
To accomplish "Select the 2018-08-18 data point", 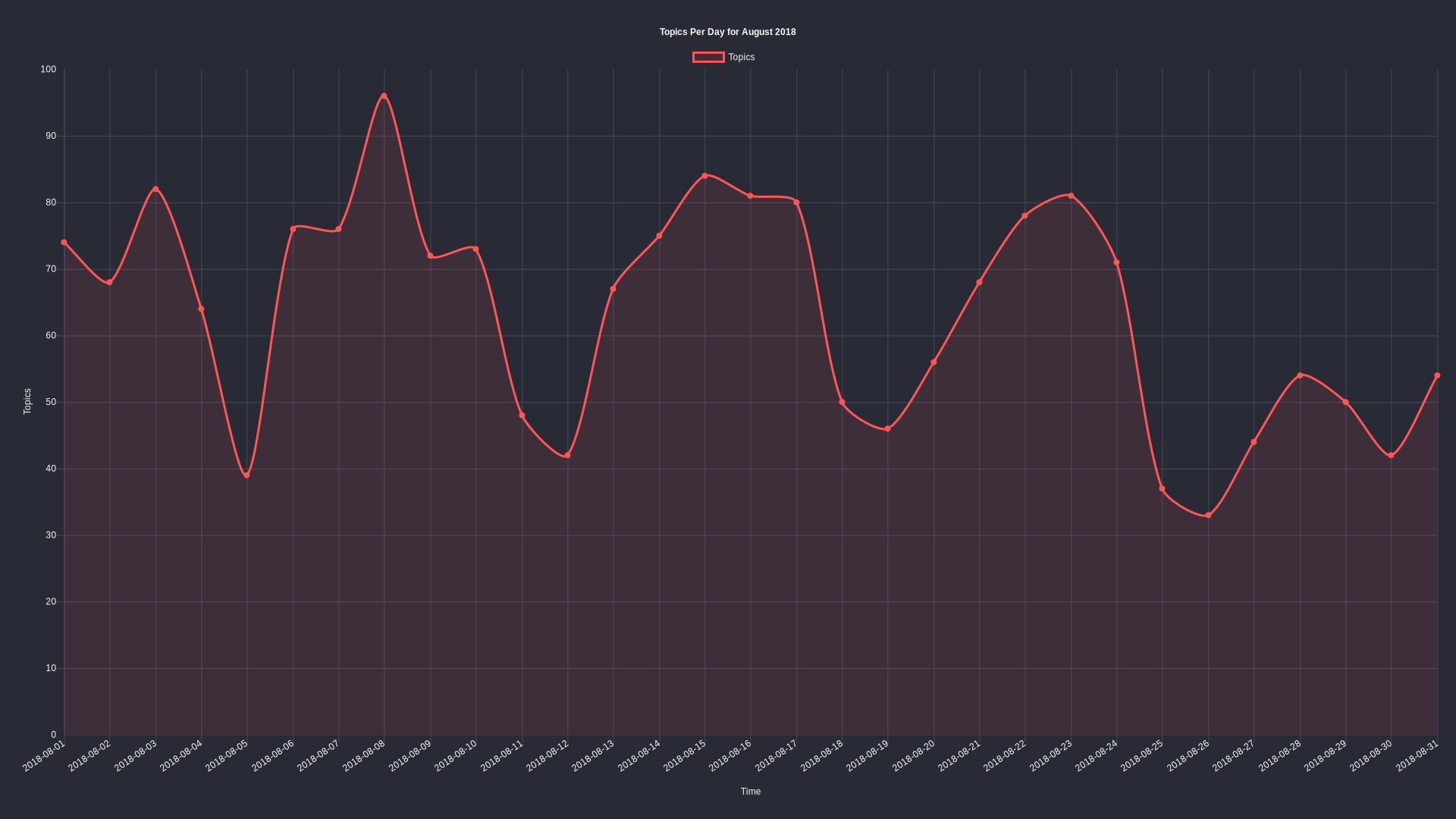I will (842, 402).
